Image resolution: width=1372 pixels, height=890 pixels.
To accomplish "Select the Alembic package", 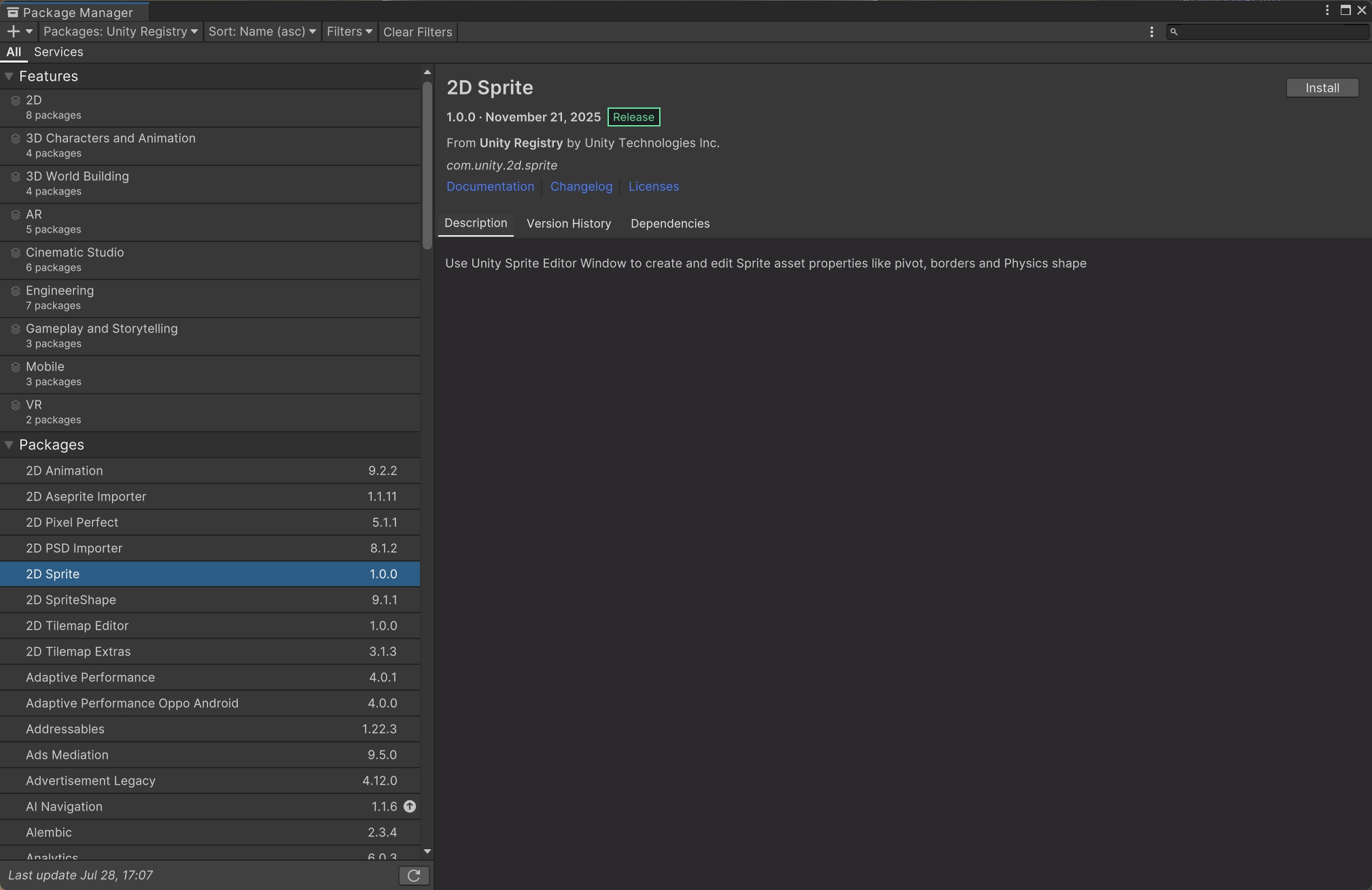I will (210, 832).
